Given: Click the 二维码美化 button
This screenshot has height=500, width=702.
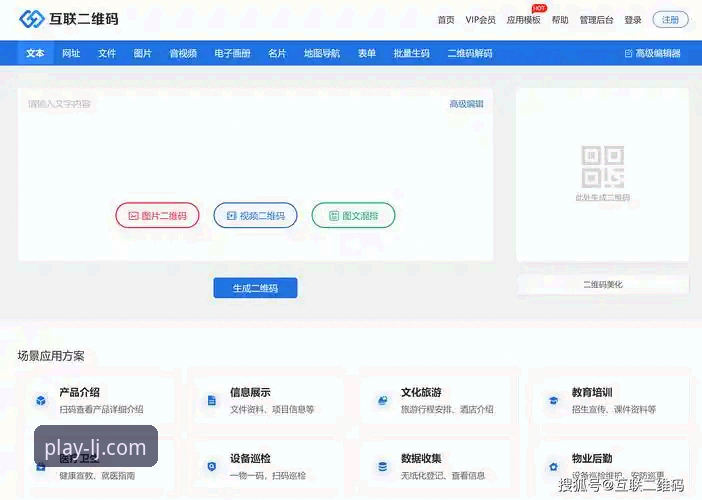Looking at the screenshot, I should (603, 284).
